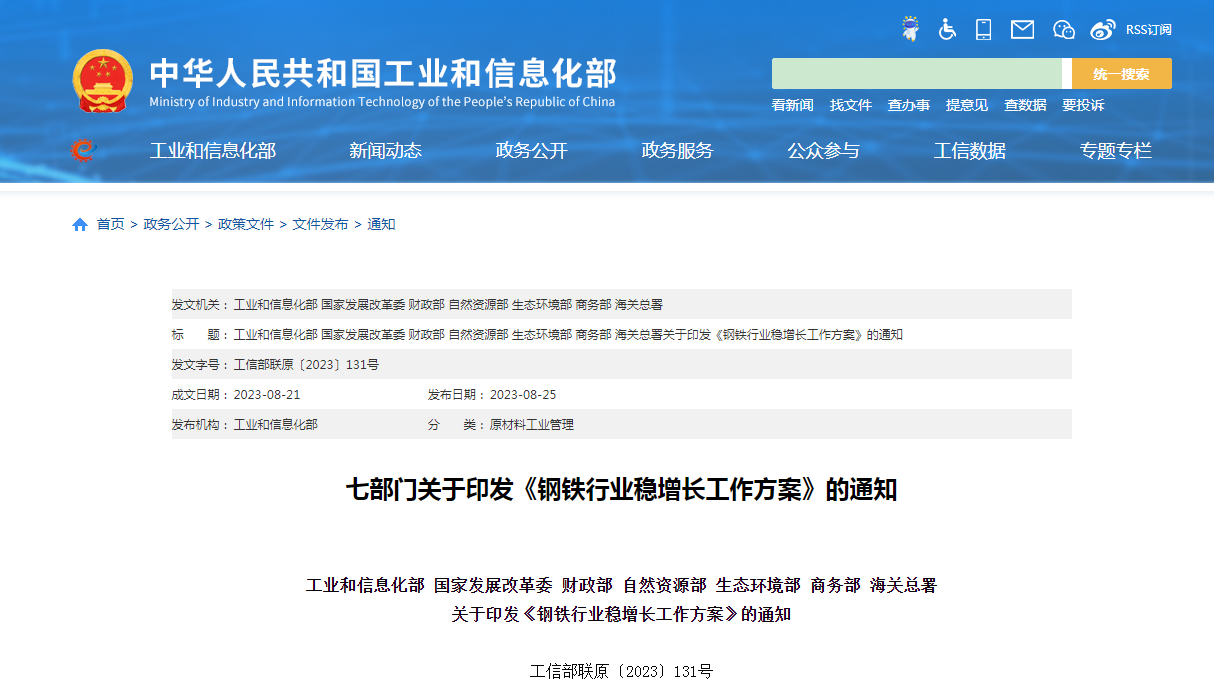Go to 首页 in breadcrumb
The height and width of the screenshot is (695, 1214).
(x=110, y=224)
